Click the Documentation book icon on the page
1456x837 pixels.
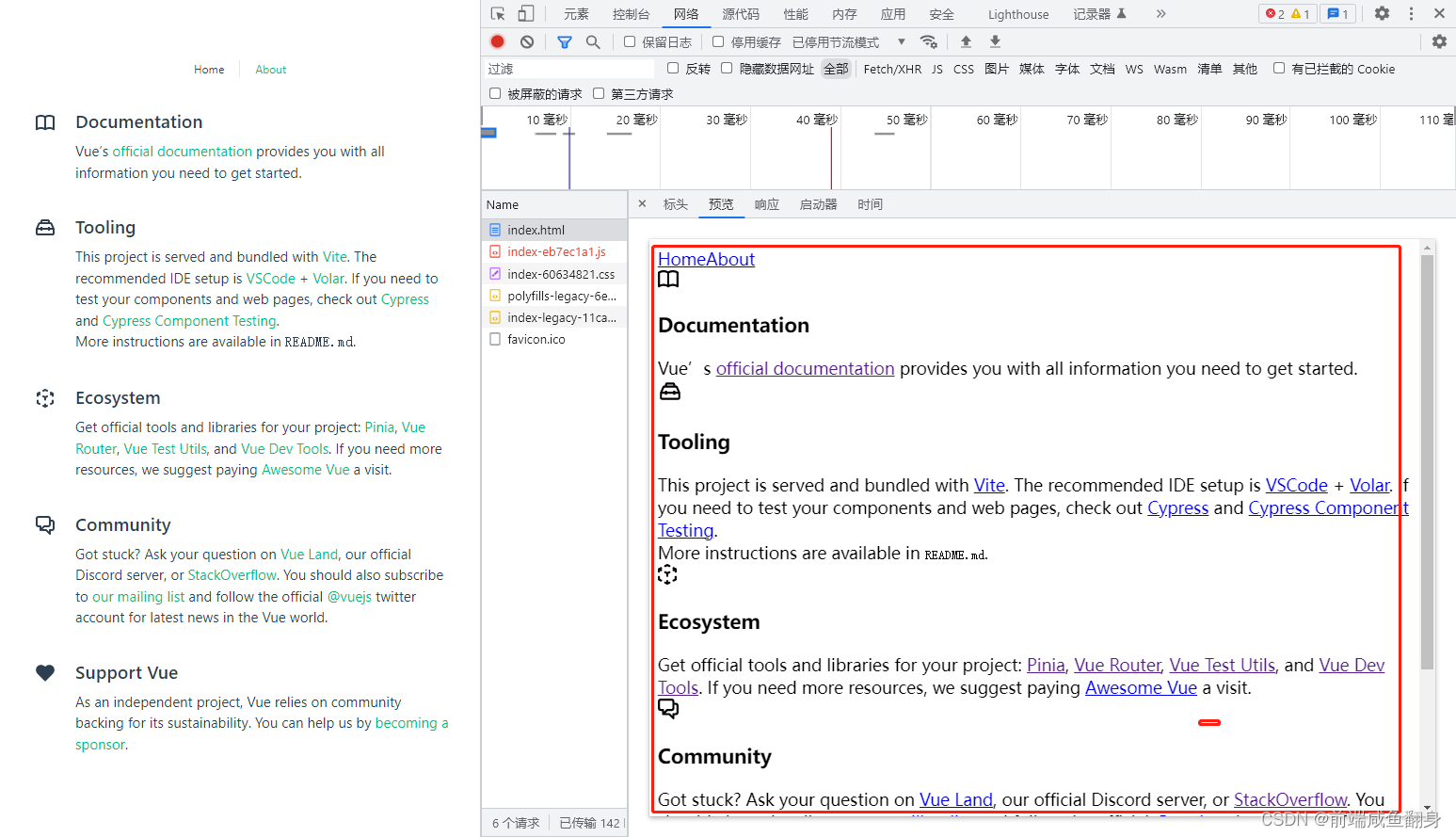click(x=45, y=122)
